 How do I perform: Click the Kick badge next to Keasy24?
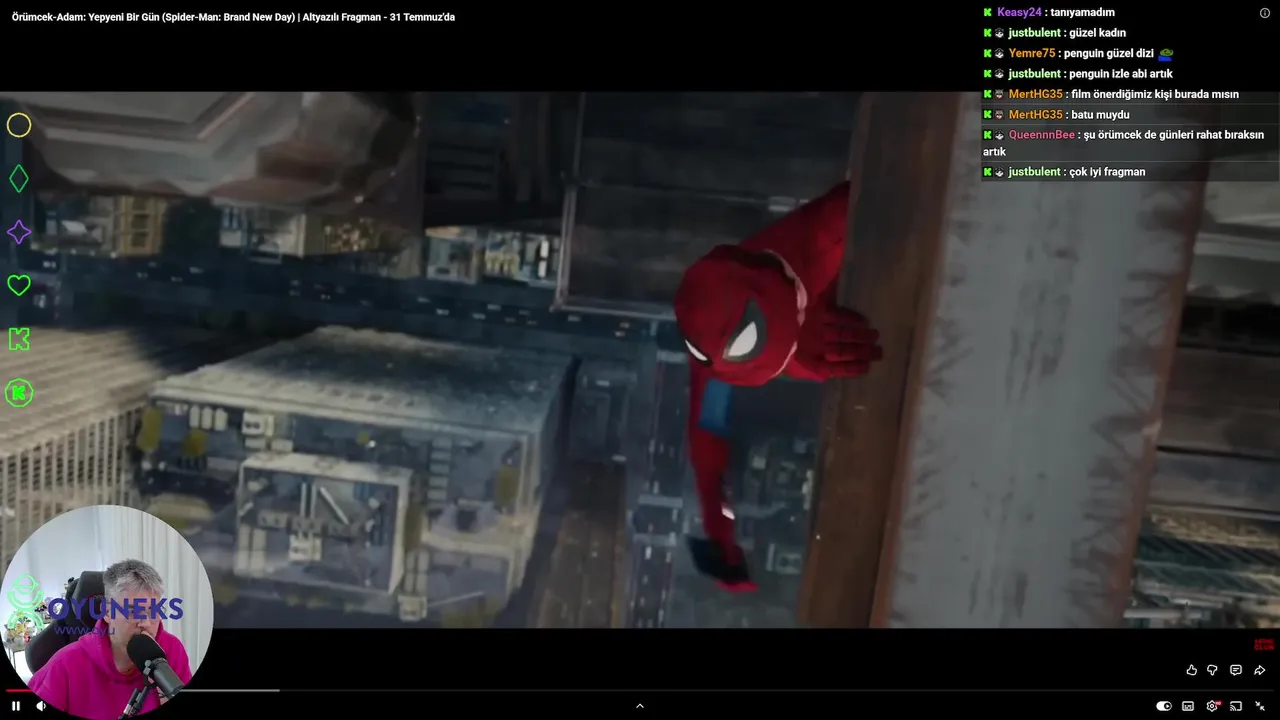point(988,12)
